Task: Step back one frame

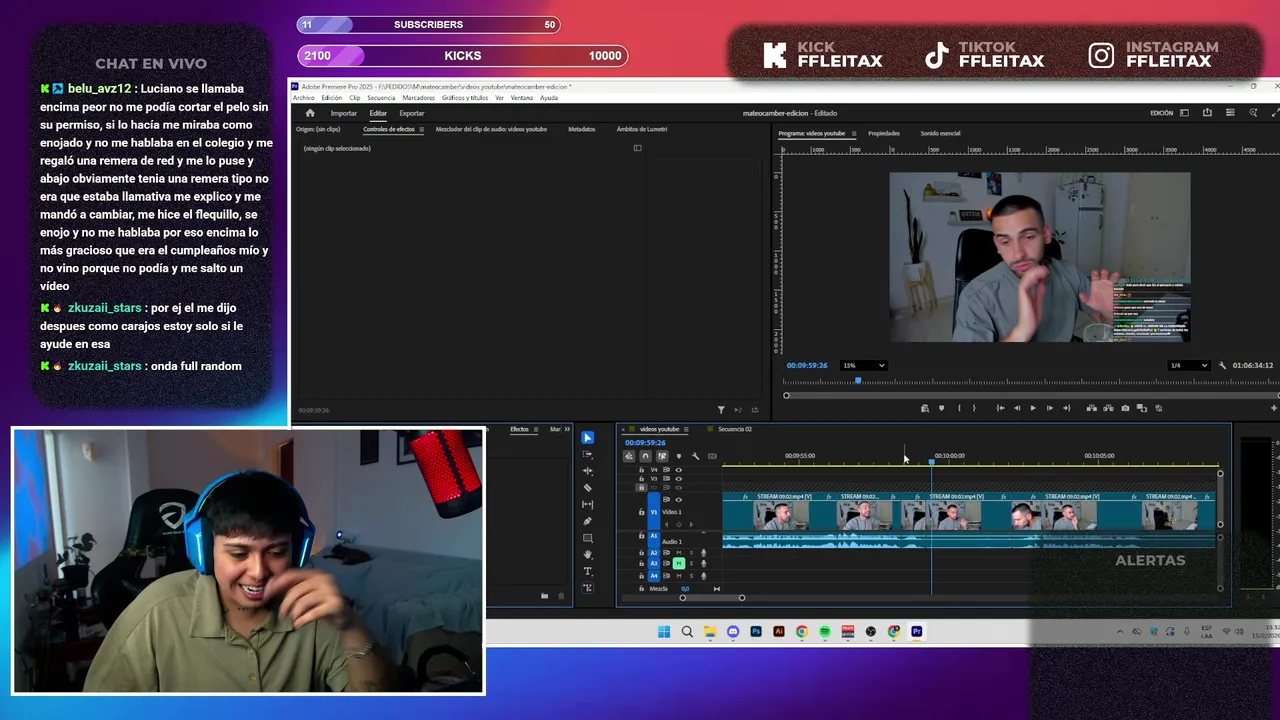Action: pos(1017,408)
